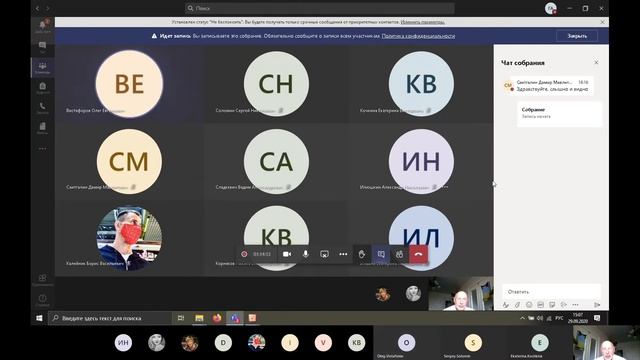Select the ВЕ participant tile
The image size is (640, 360).
[129, 84]
